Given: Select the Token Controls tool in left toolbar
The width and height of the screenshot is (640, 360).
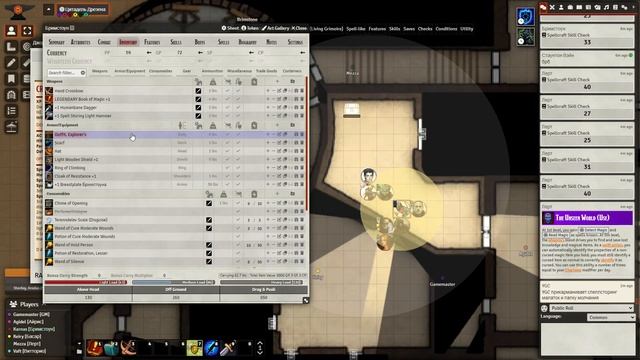Looking at the screenshot, I should point(11,31).
